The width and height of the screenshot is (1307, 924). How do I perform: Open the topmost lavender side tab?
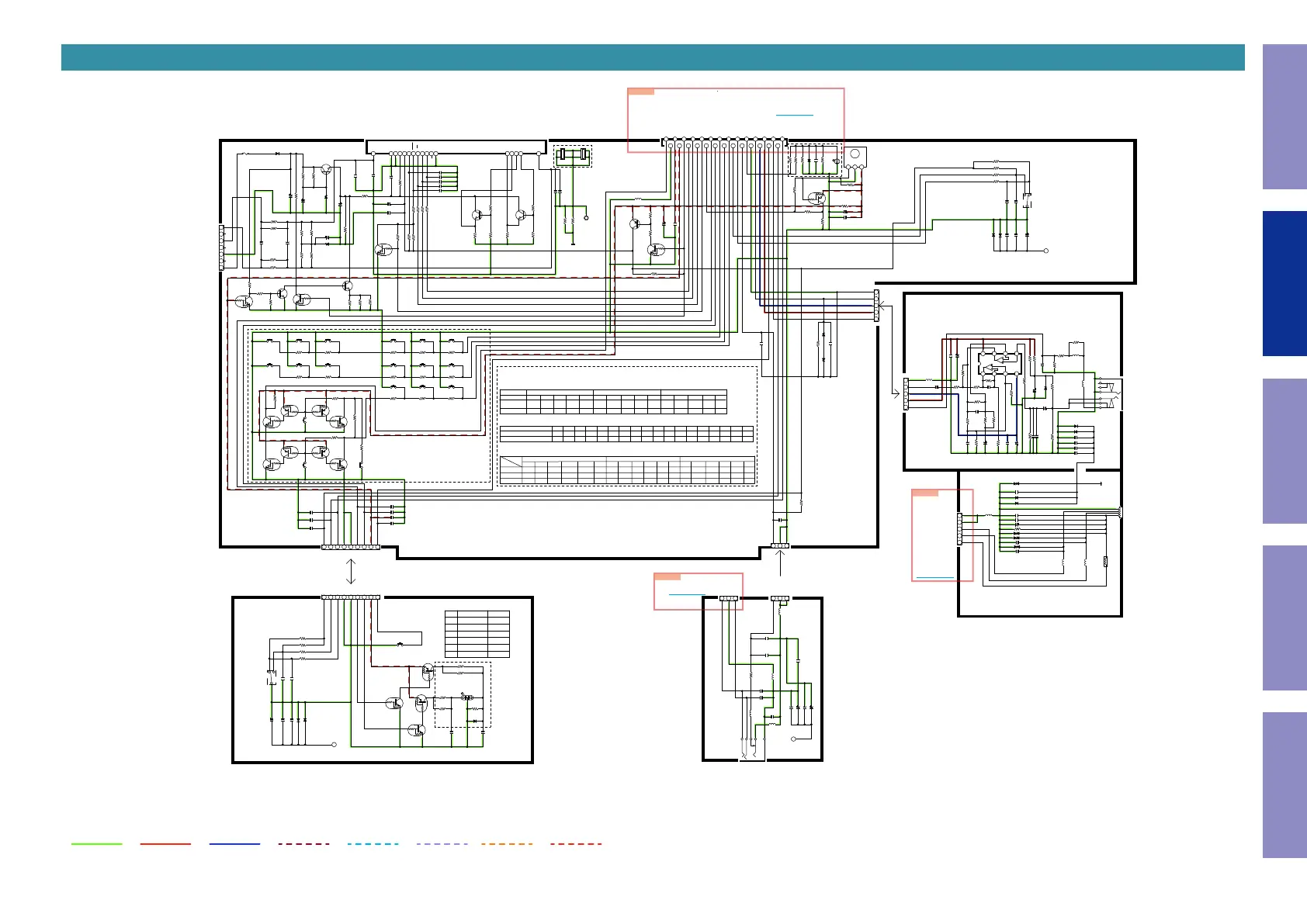coord(1284,117)
